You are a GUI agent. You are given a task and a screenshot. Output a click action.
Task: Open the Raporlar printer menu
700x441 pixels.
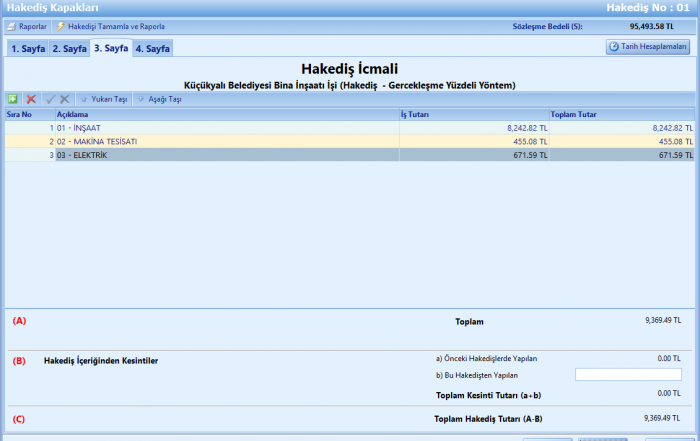point(27,26)
